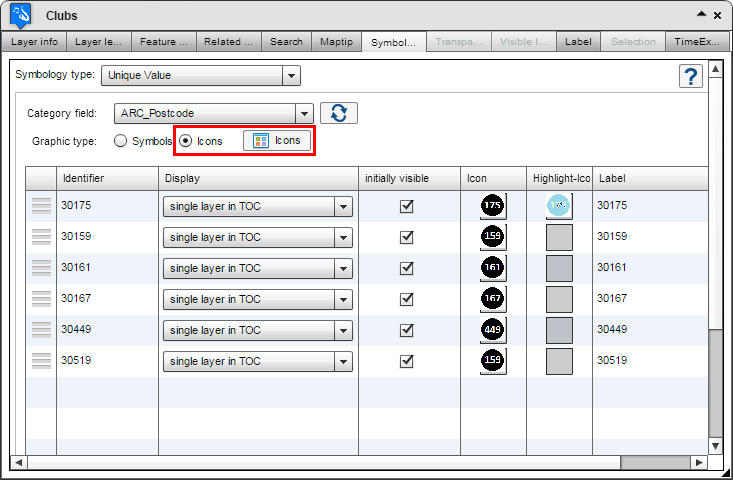Click the highlight icon for row 30175
This screenshot has width=733, height=480.
pos(559,206)
